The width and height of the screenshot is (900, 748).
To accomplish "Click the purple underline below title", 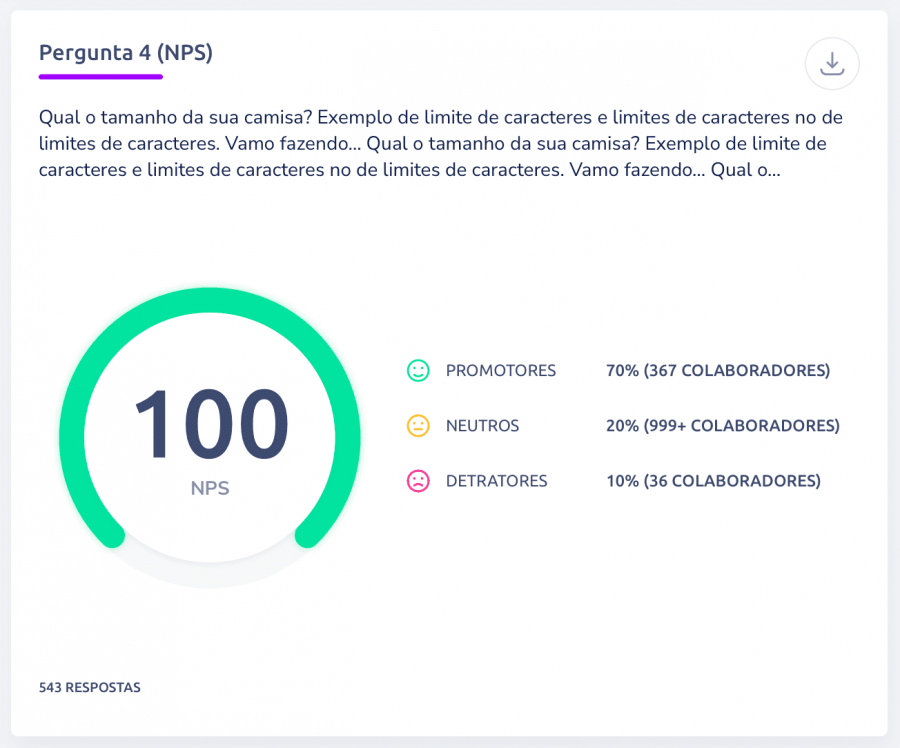I will [x=100, y=76].
